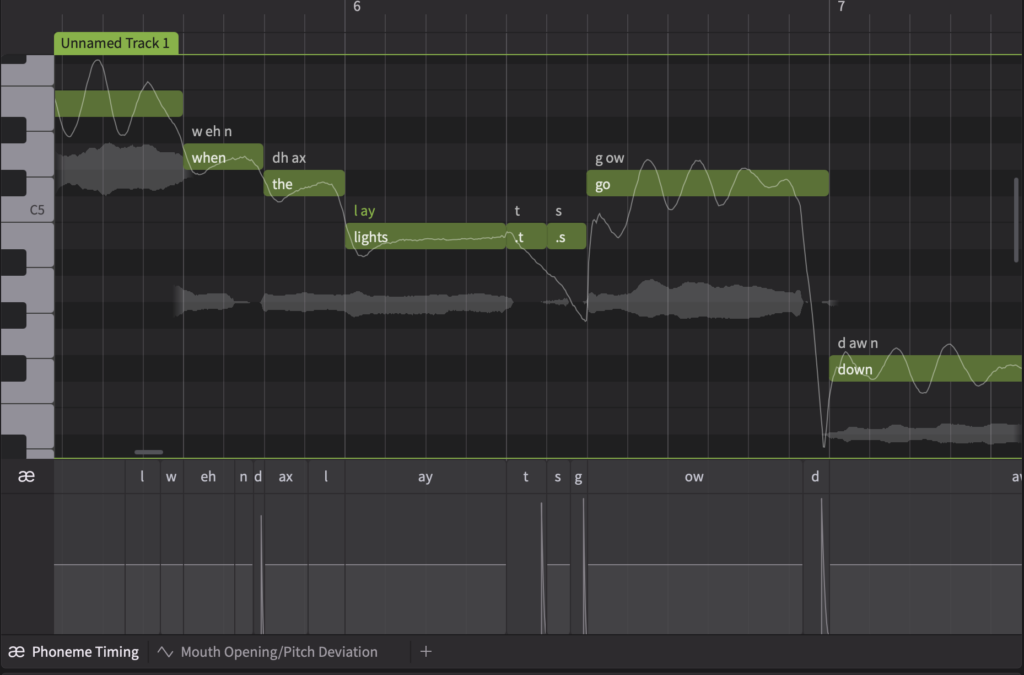1024x675 pixels.
Task: Switch to the Phoneme Timing tab
Action: tap(74, 652)
